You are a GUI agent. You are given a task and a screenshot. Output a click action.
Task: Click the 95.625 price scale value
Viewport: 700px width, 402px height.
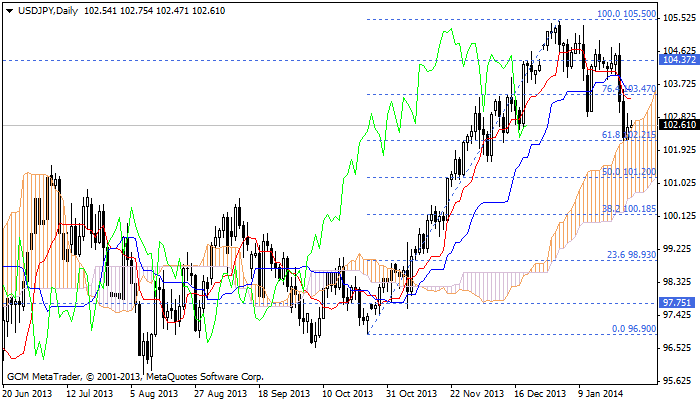click(679, 381)
